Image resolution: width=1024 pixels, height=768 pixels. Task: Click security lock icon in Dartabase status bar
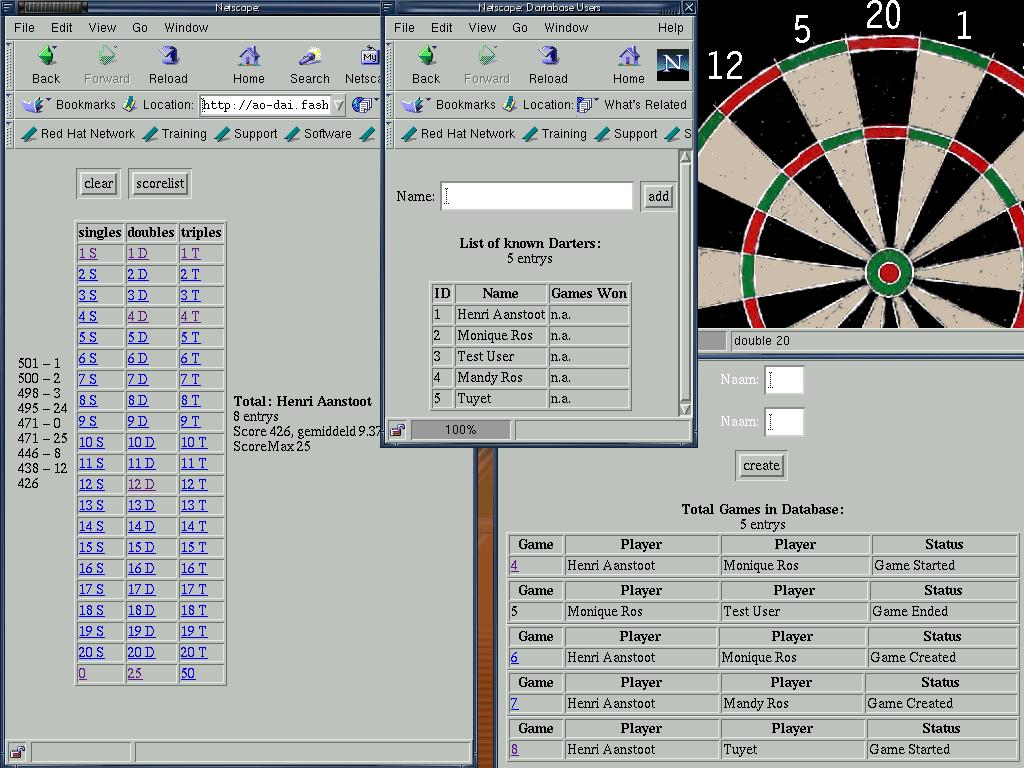tap(397, 430)
